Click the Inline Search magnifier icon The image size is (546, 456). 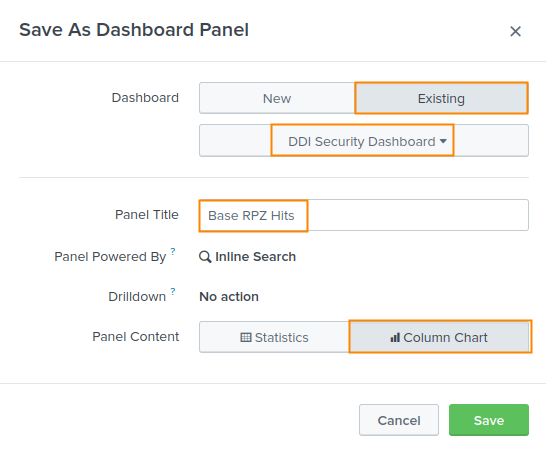(x=205, y=257)
